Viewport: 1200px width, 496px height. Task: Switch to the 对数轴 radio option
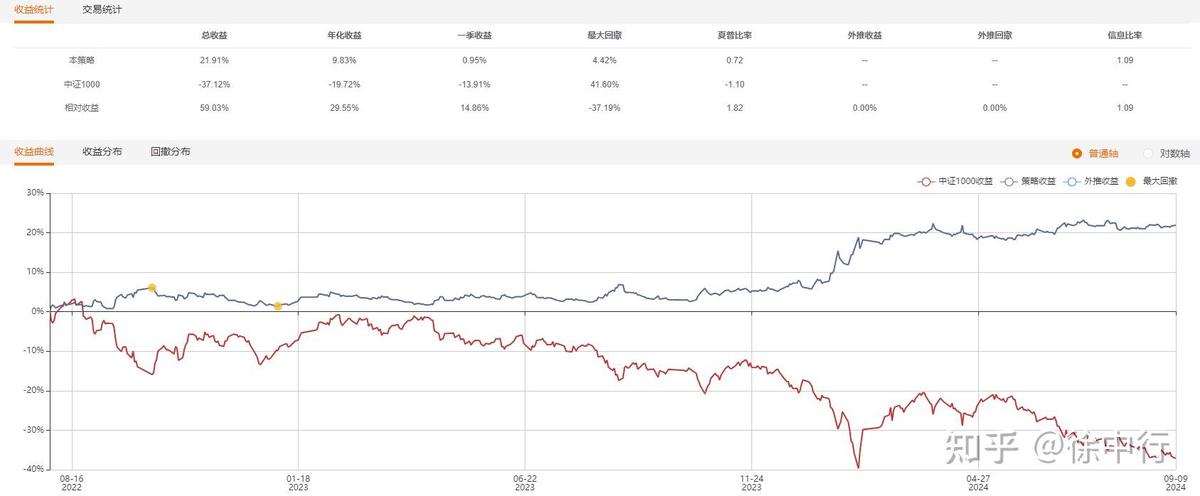tap(1147, 153)
